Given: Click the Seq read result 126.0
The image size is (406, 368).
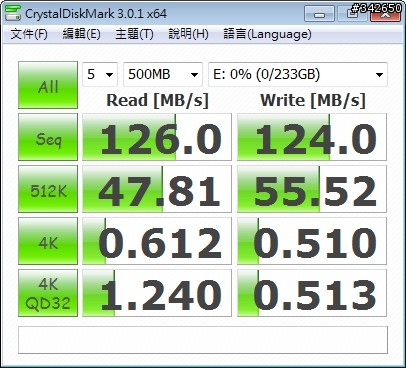Looking at the screenshot, I should click(x=157, y=137).
